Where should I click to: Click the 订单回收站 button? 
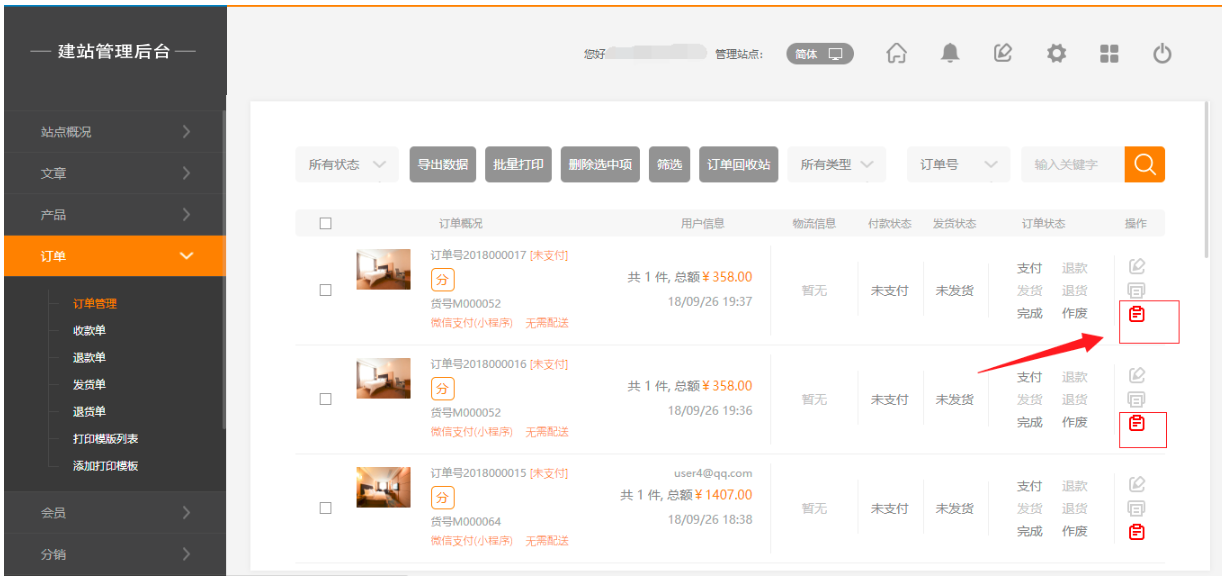[738, 165]
